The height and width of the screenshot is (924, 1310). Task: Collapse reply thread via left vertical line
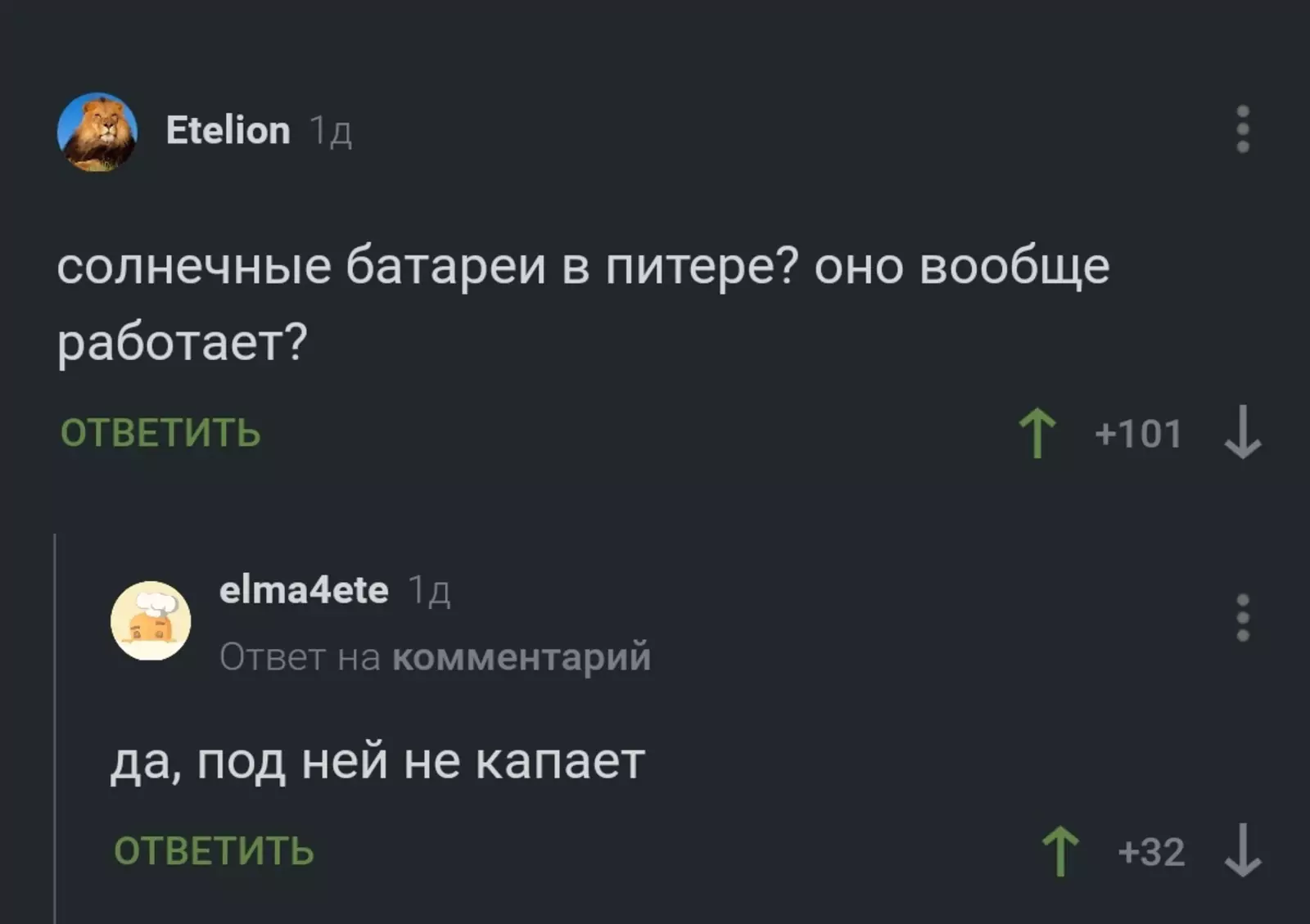55,728
